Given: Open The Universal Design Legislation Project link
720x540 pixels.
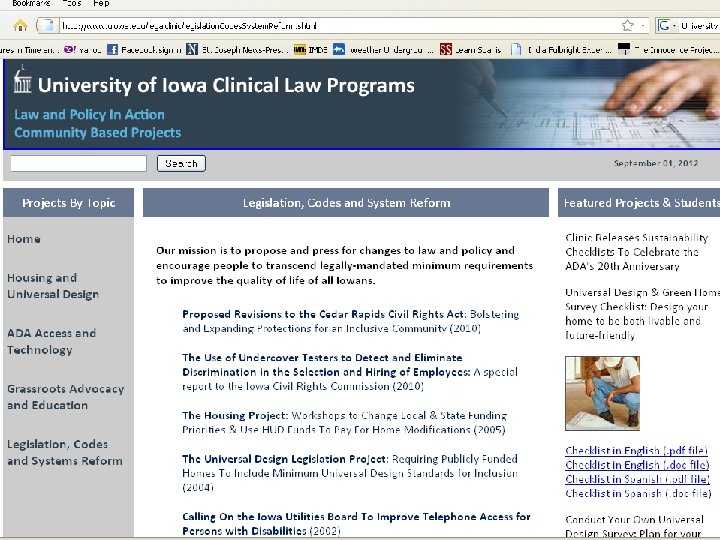Looking at the screenshot, I should click(x=350, y=472).
